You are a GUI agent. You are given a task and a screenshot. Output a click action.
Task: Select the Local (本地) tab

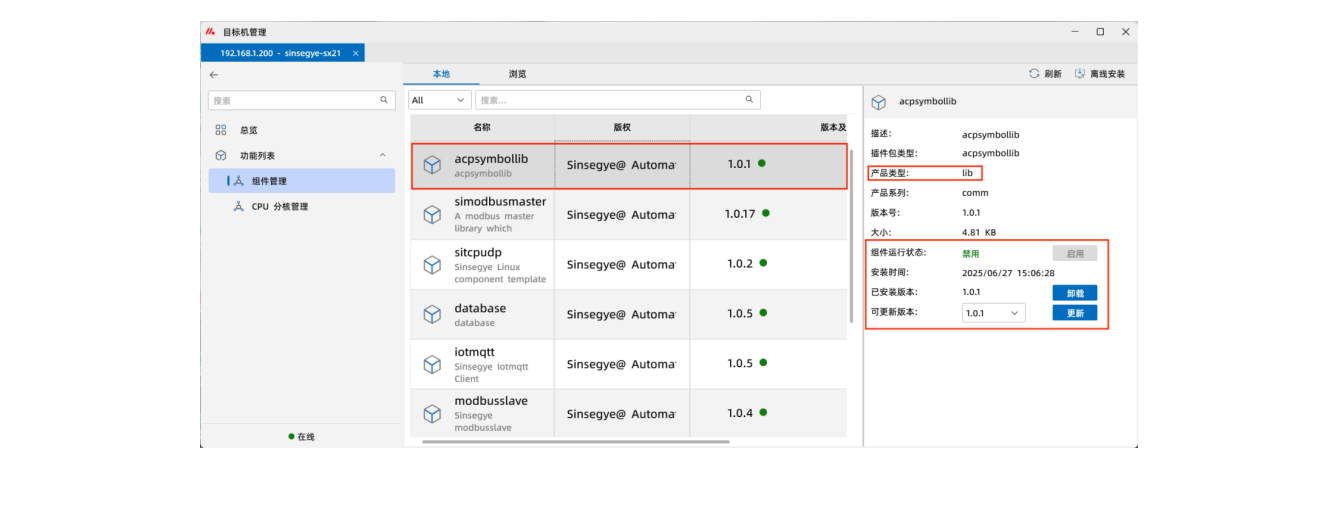click(441, 74)
